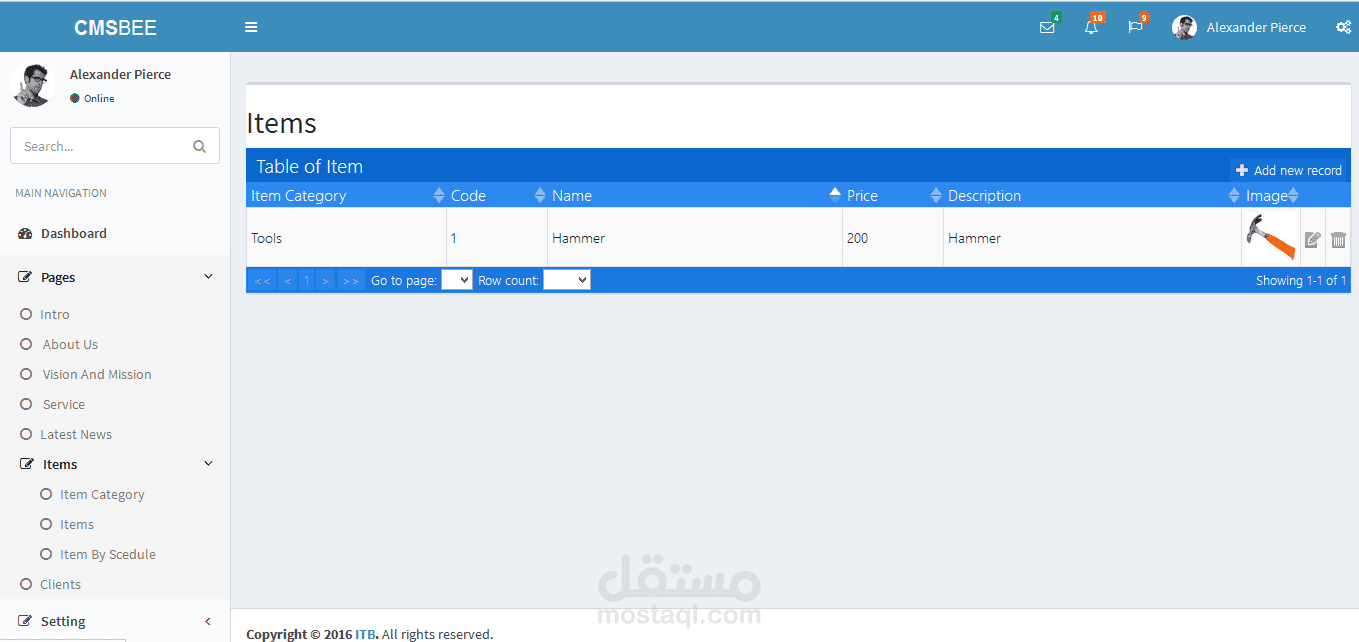Open the settings gear icon
The image size is (1359, 642).
(x=1343, y=27)
